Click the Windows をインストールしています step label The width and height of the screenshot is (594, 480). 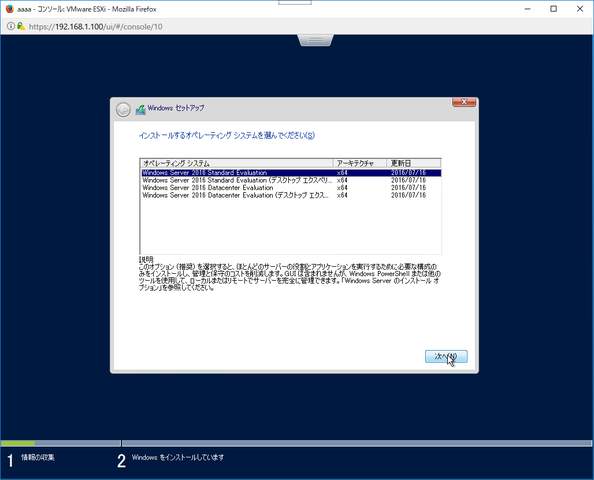(x=178, y=458)
